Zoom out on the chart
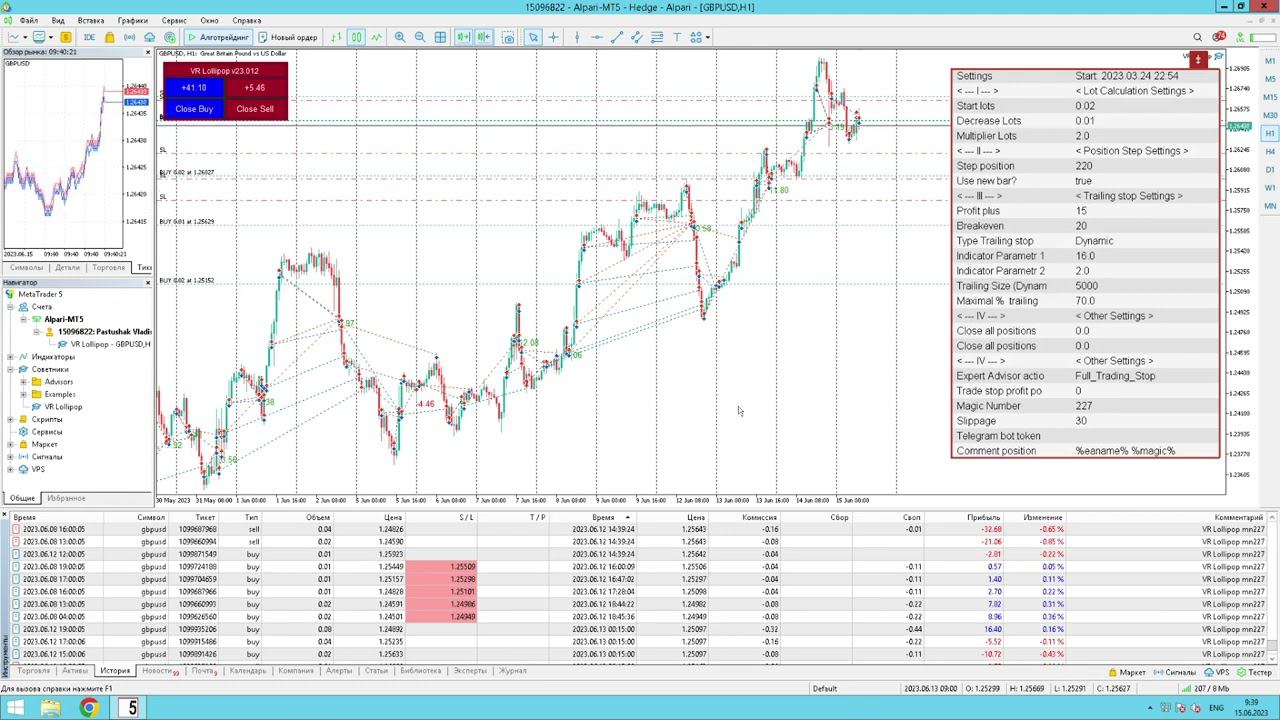This screenshot has height=720, width=1280. coord(420,37)
